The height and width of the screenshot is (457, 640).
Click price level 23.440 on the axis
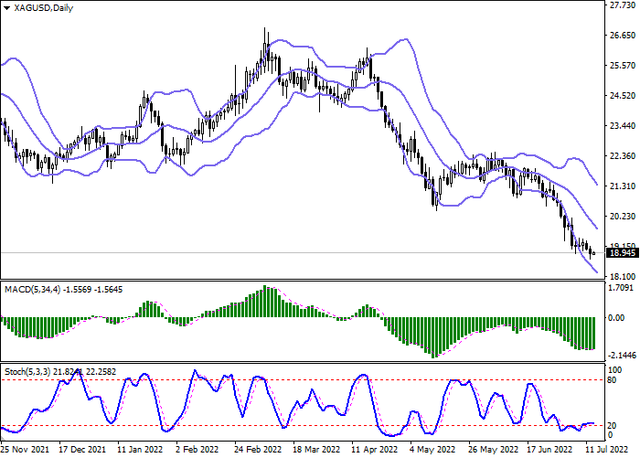pyautogui.click(x=622, y=126)
